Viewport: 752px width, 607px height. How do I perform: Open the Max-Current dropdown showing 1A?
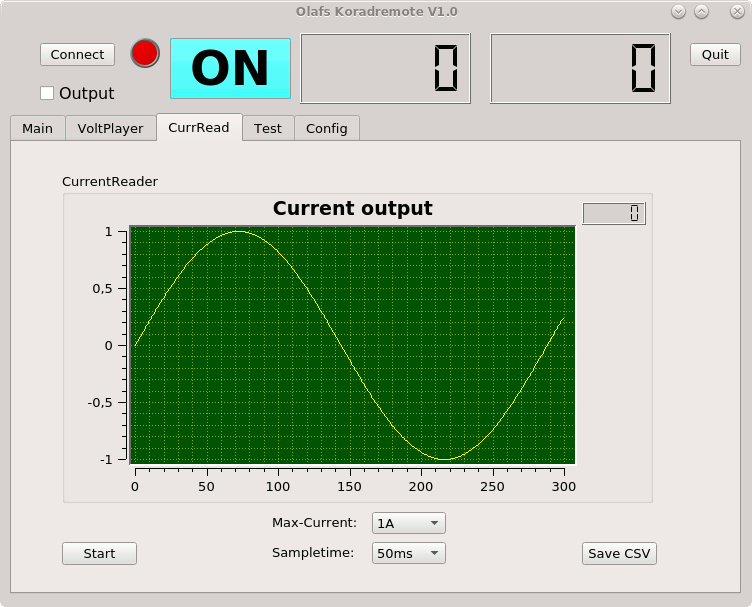pos(409,523)
